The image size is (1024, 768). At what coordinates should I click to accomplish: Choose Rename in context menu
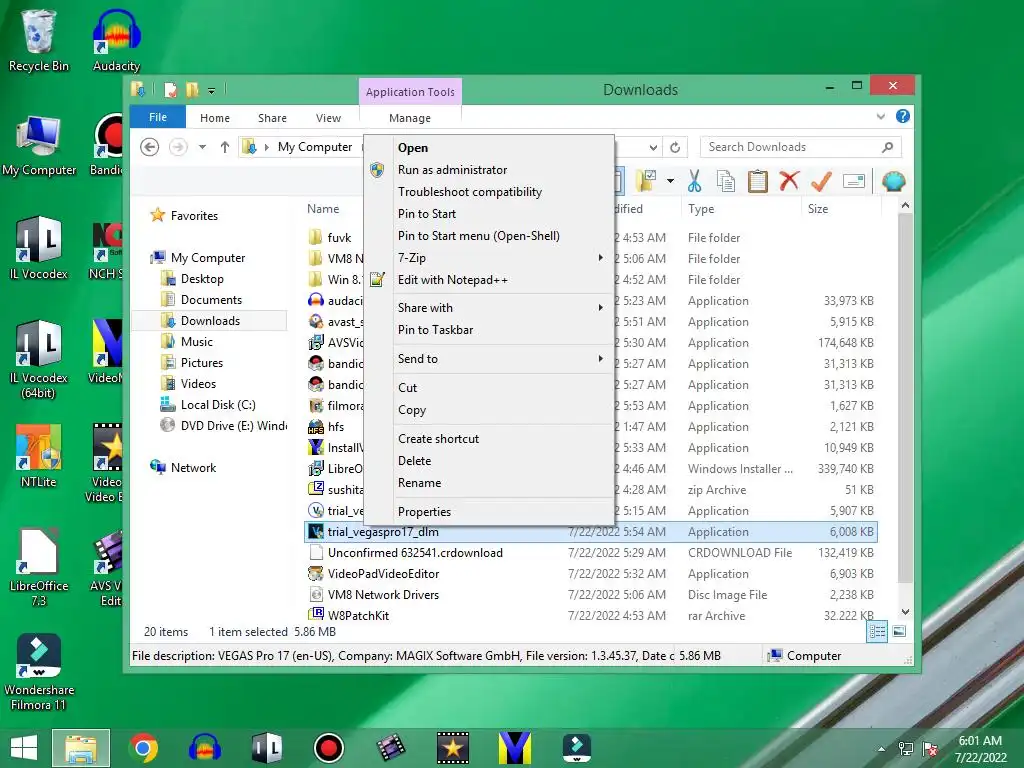(x=489, y=483)
